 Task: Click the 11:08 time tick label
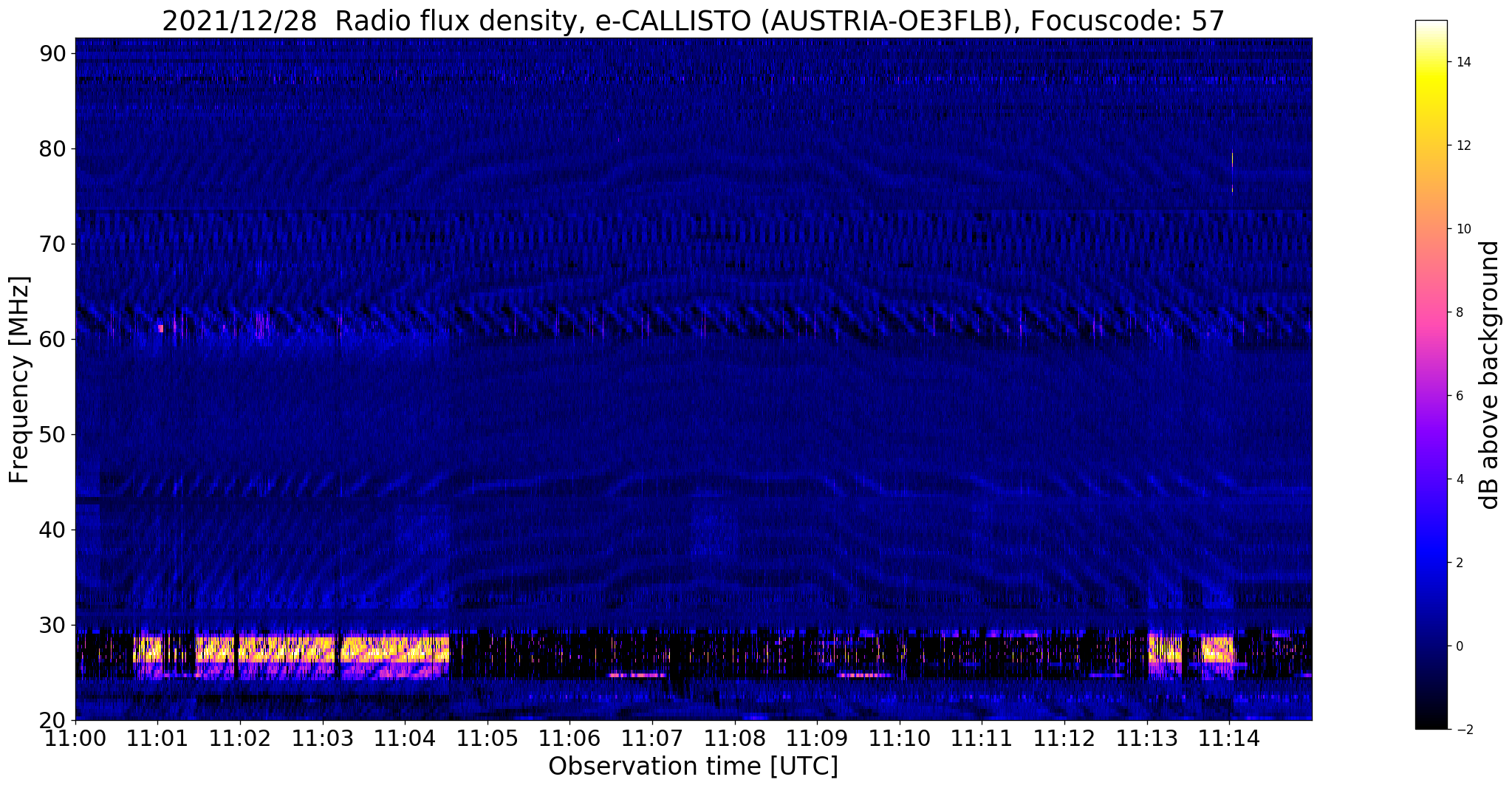(x=734, y=738)
